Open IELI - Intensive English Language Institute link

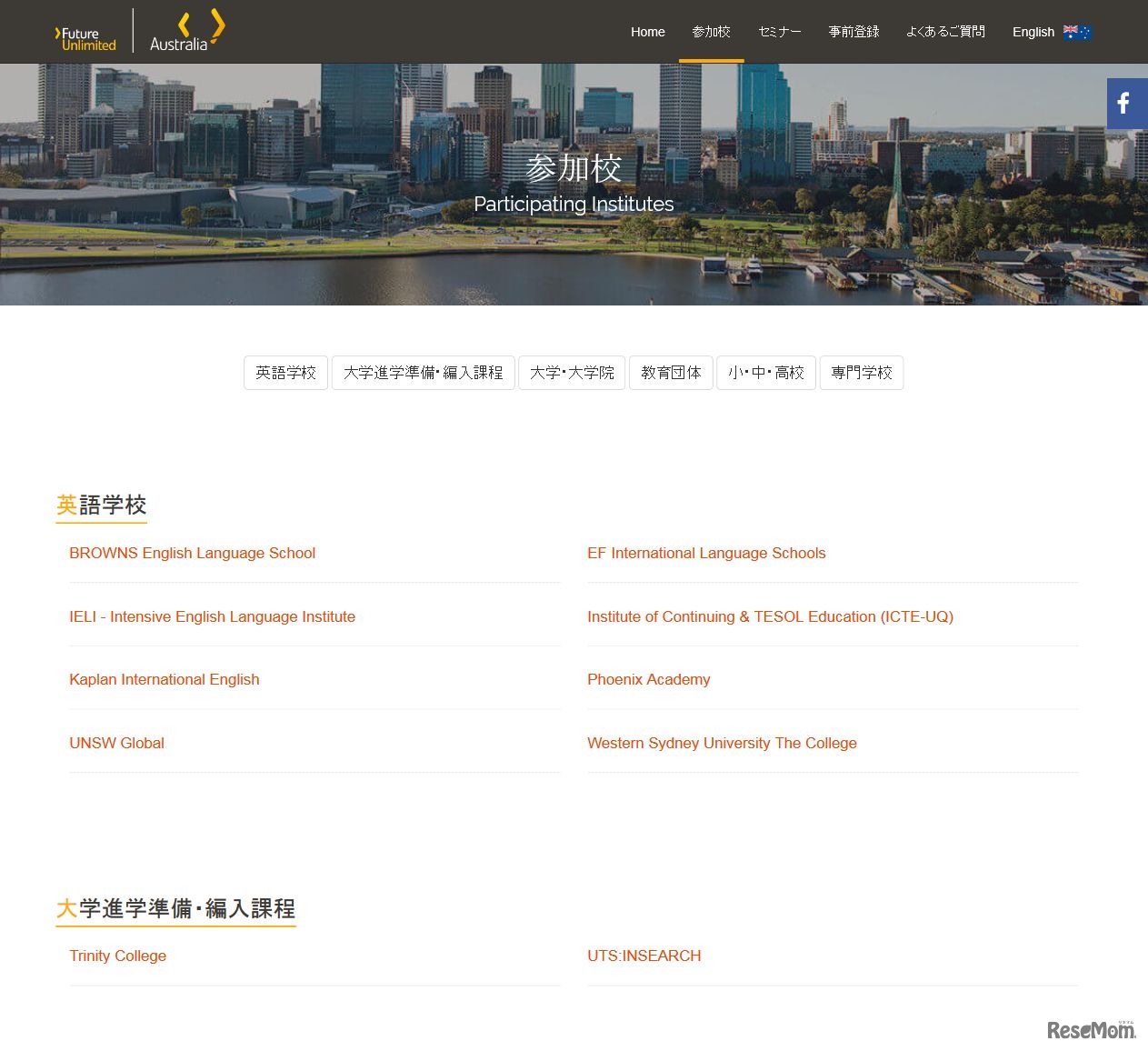[212, 616]
